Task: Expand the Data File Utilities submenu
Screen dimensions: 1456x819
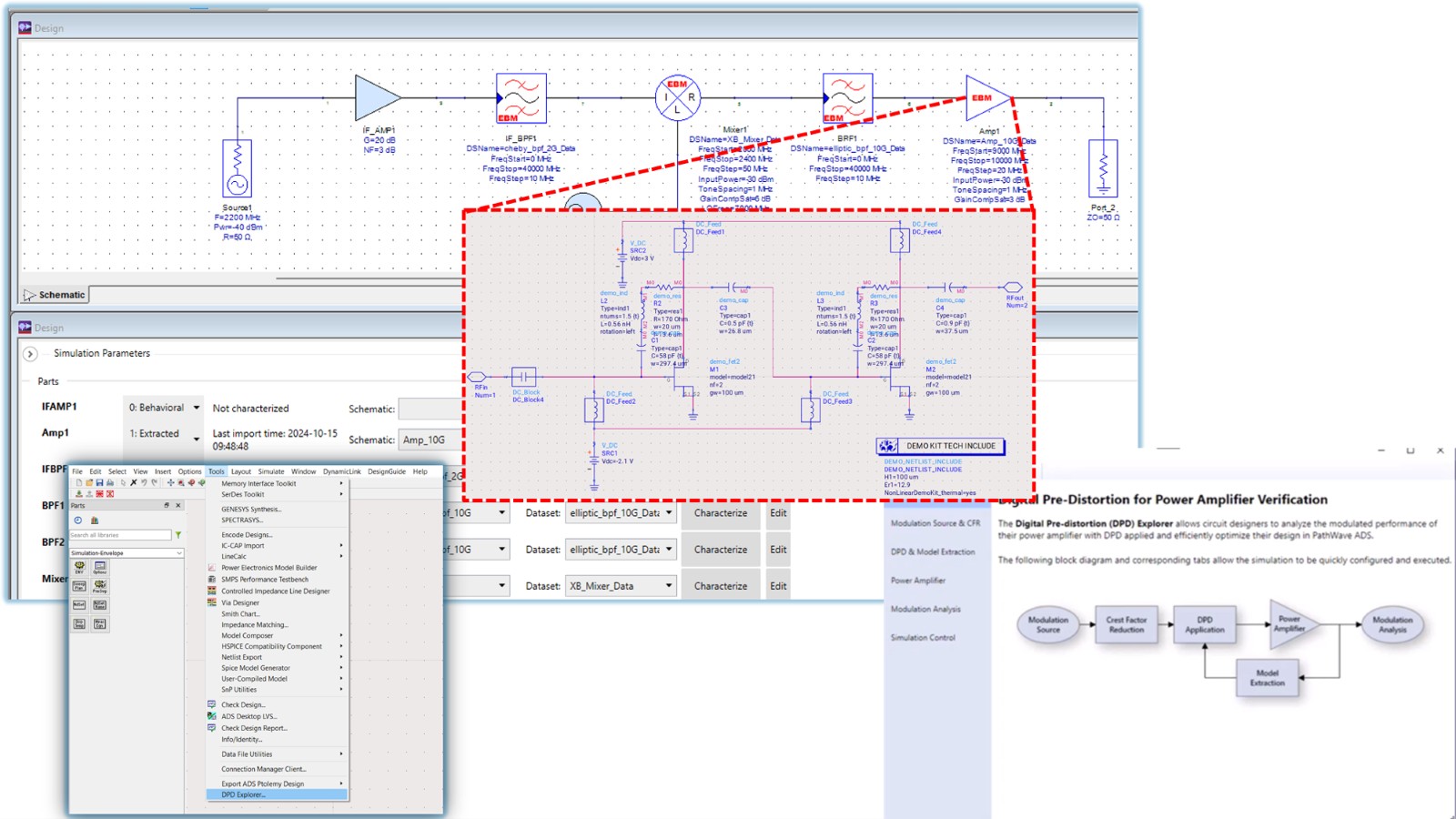Action: click(278, 754)
